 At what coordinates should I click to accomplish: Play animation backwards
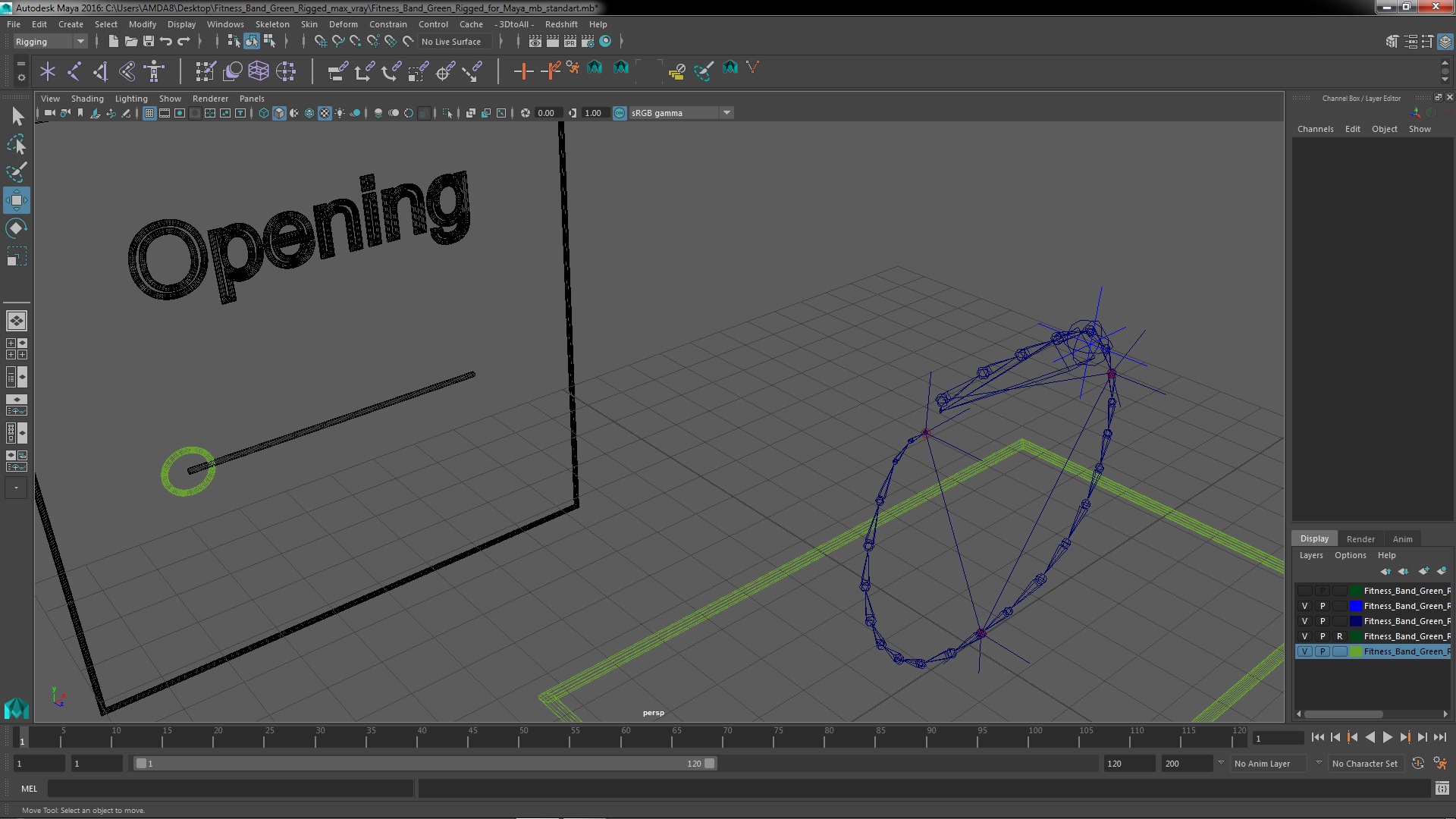[1370, 737]
